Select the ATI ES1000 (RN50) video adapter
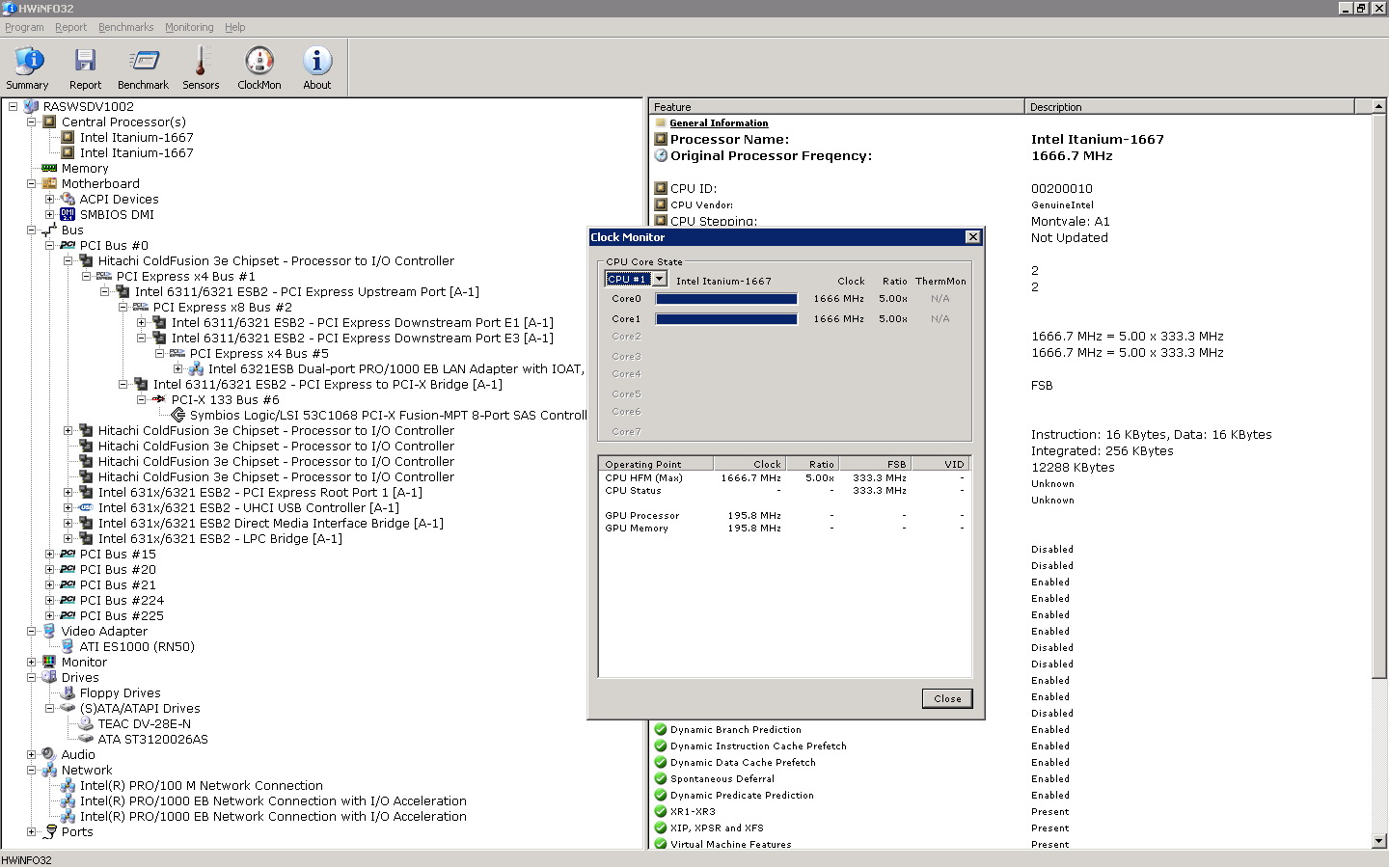 click(136, 646)
